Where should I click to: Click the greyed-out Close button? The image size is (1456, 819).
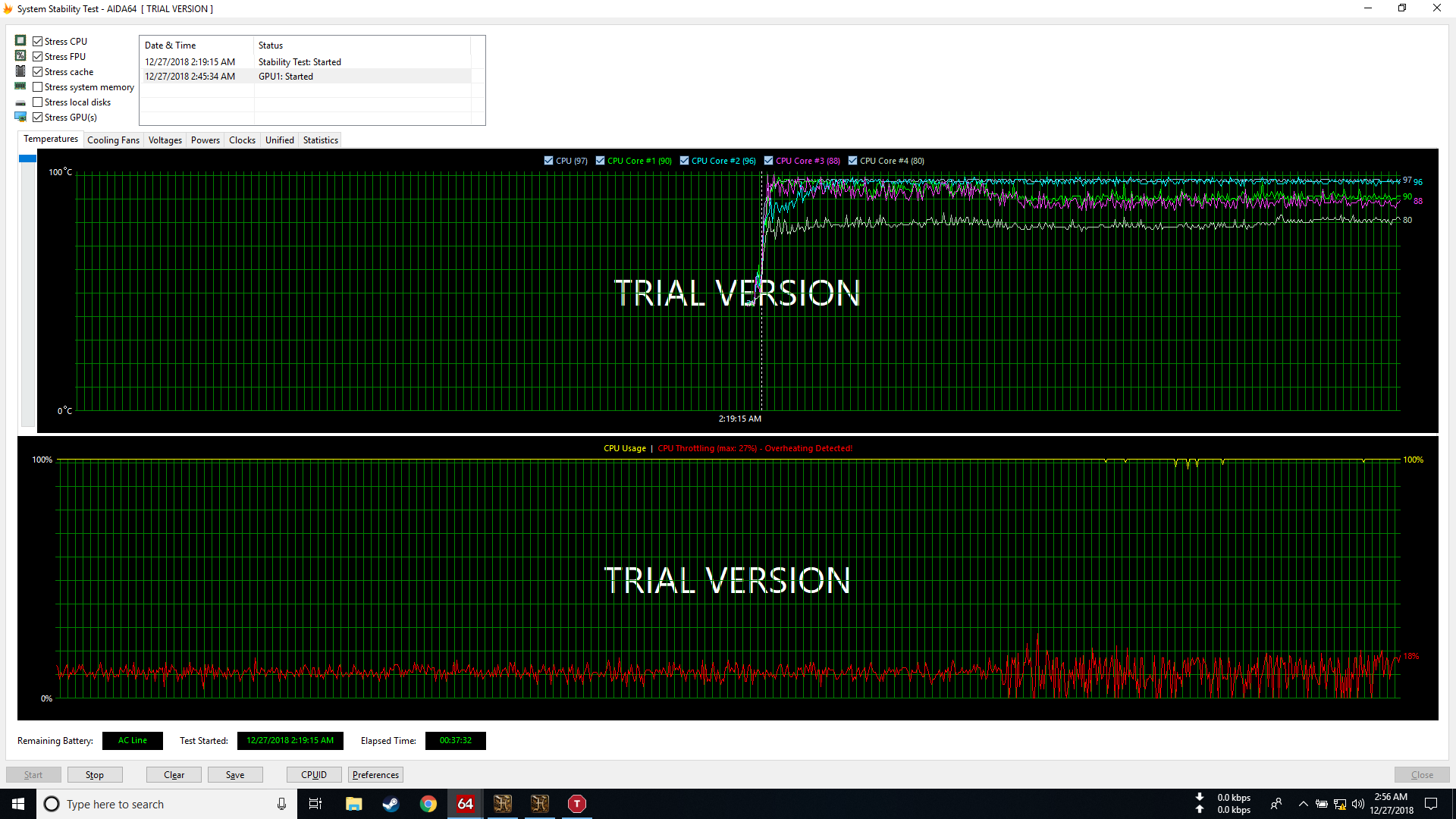pyautogui.click(x=1422, y=775)
